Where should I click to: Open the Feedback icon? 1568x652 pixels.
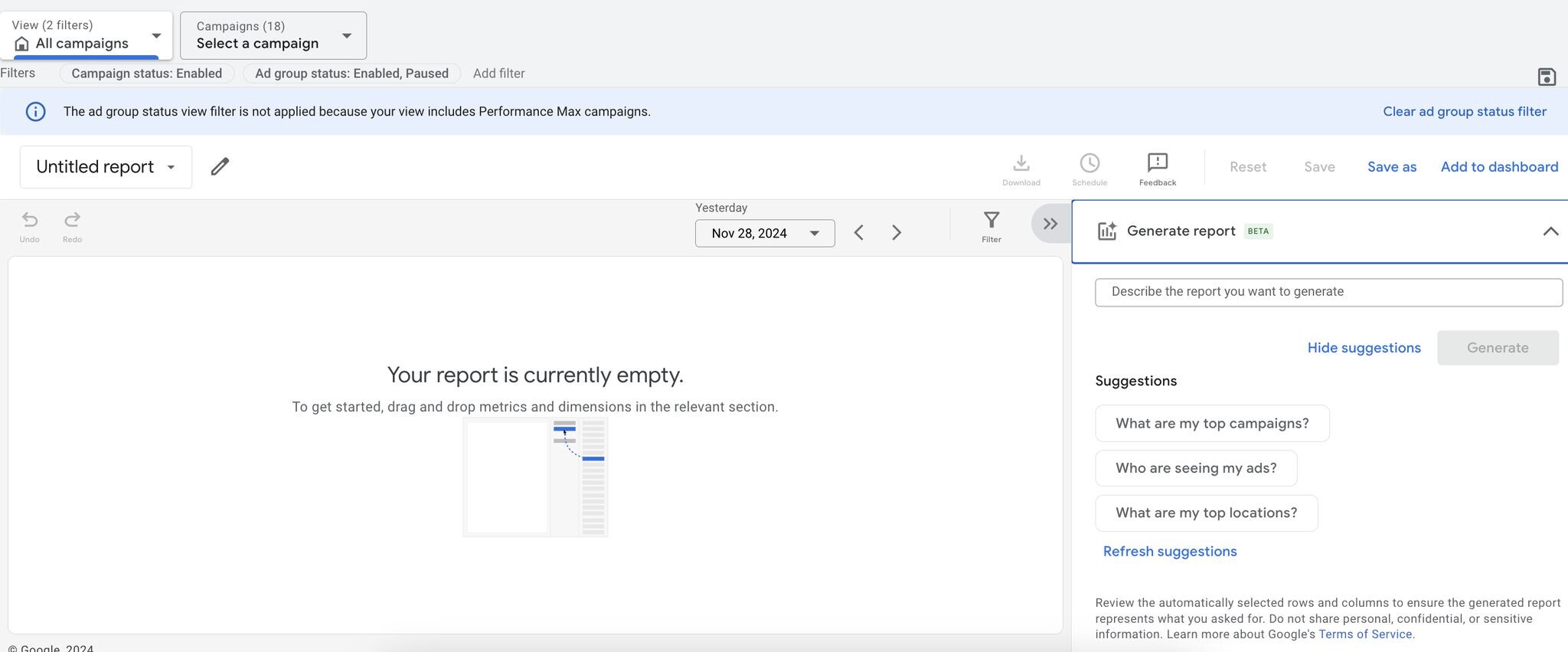point(1158,170)
